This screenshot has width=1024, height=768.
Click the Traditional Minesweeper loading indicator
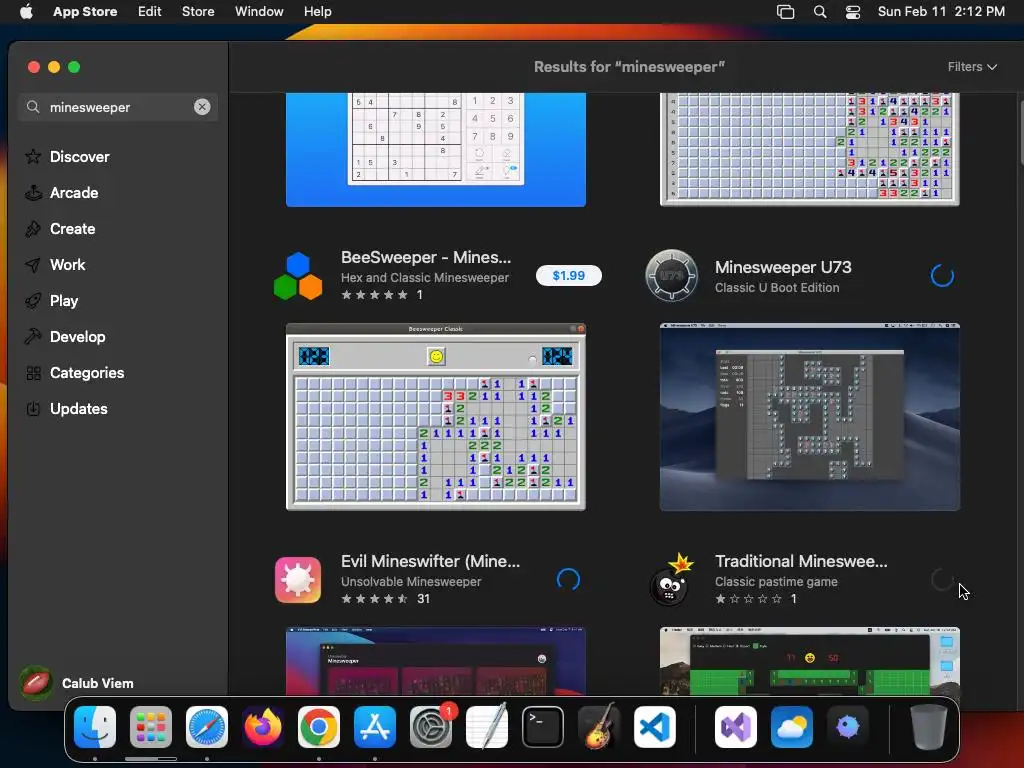tap(942, 579)
